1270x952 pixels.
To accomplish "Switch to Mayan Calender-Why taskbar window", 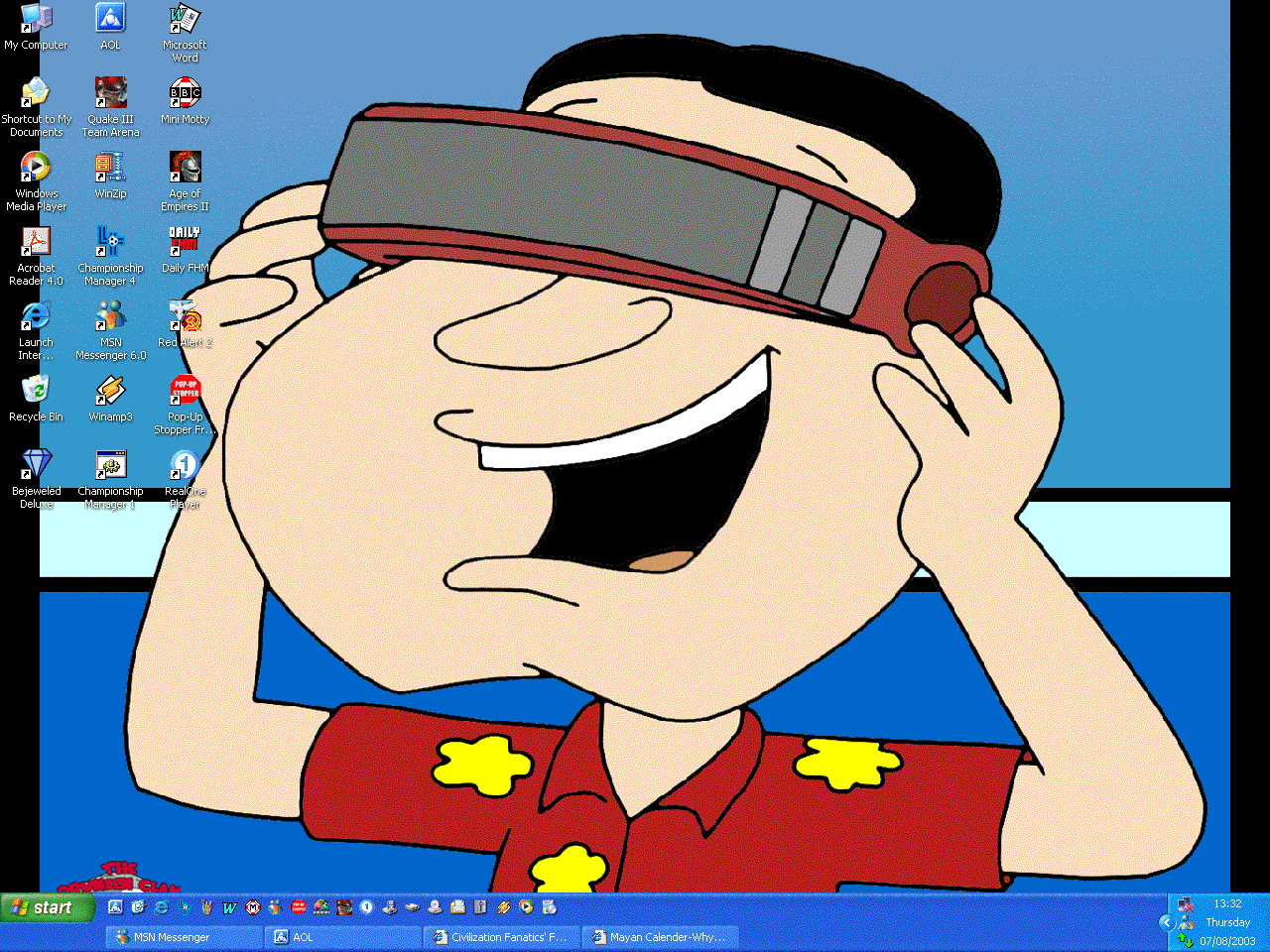I will pyautogui.click(x=661, y=937).
